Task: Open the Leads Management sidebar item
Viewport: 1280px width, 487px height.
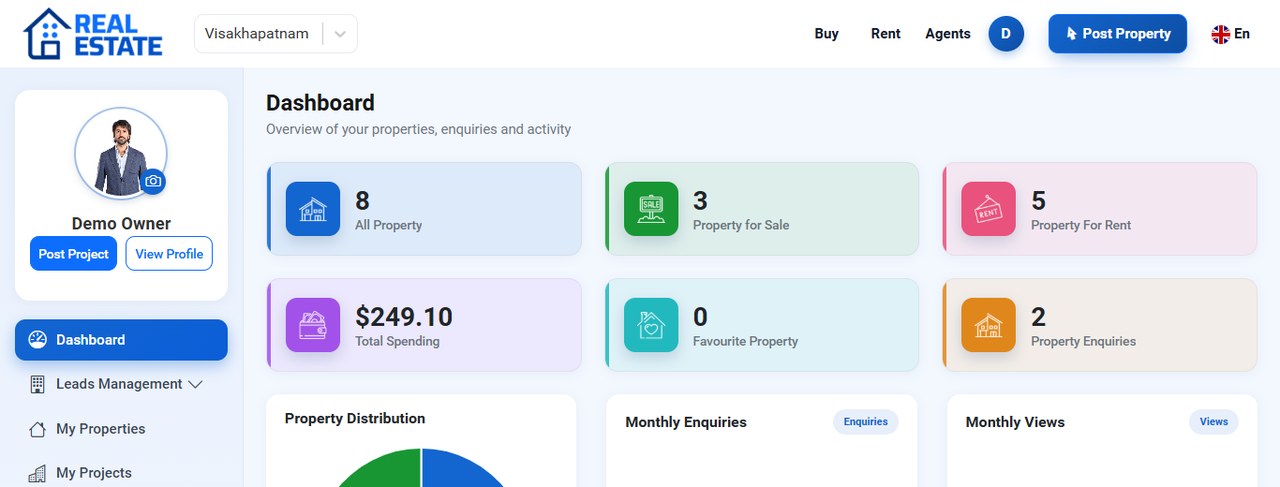Action: [121, 384]
